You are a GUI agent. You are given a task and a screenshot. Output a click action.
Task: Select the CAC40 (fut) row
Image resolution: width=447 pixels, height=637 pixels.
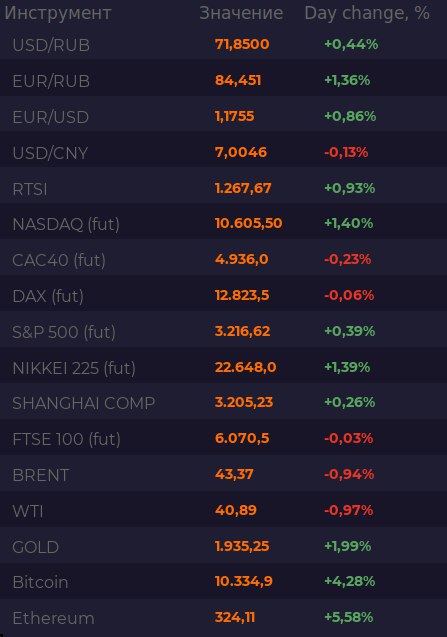coord(224,260)
